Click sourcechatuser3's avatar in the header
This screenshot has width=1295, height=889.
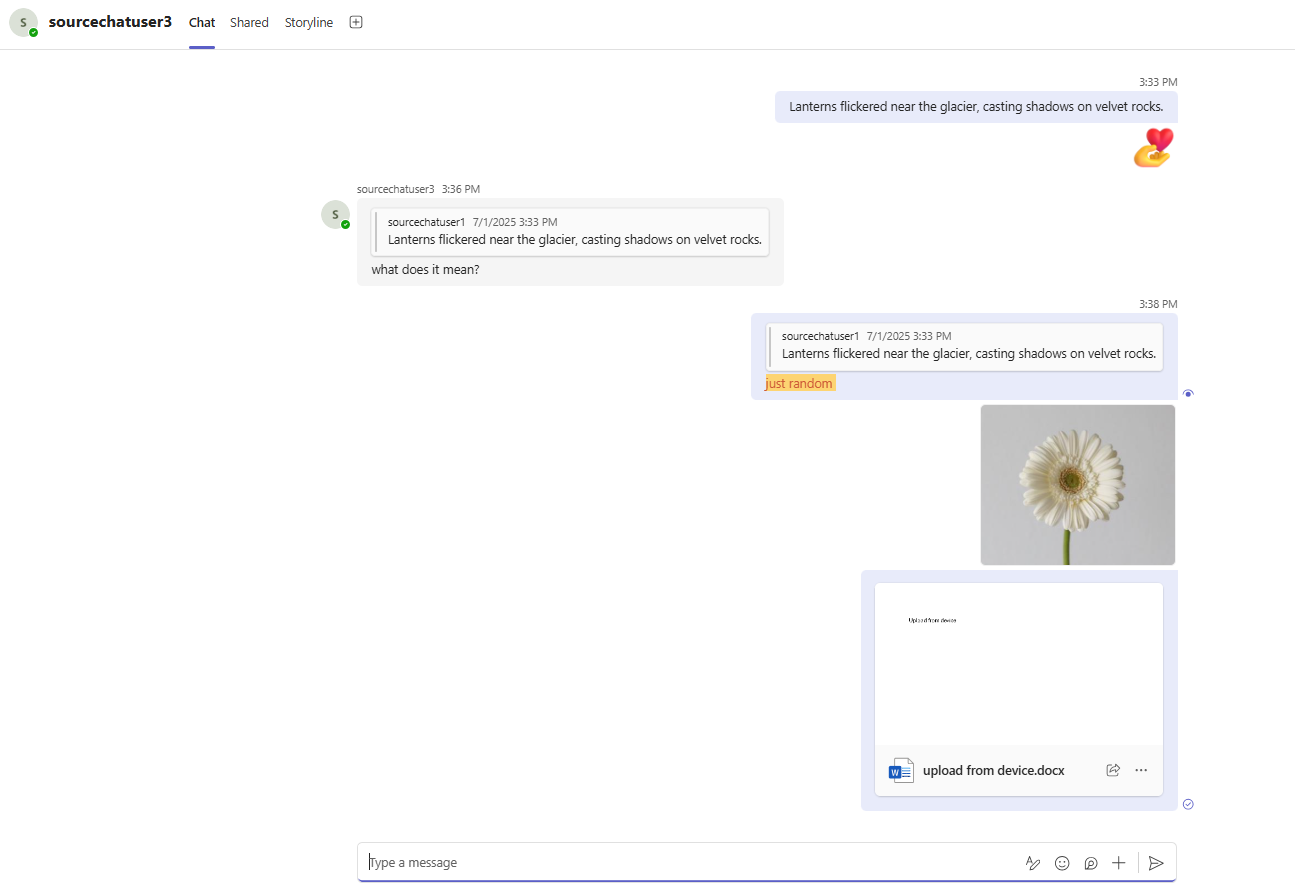point(24,22)
